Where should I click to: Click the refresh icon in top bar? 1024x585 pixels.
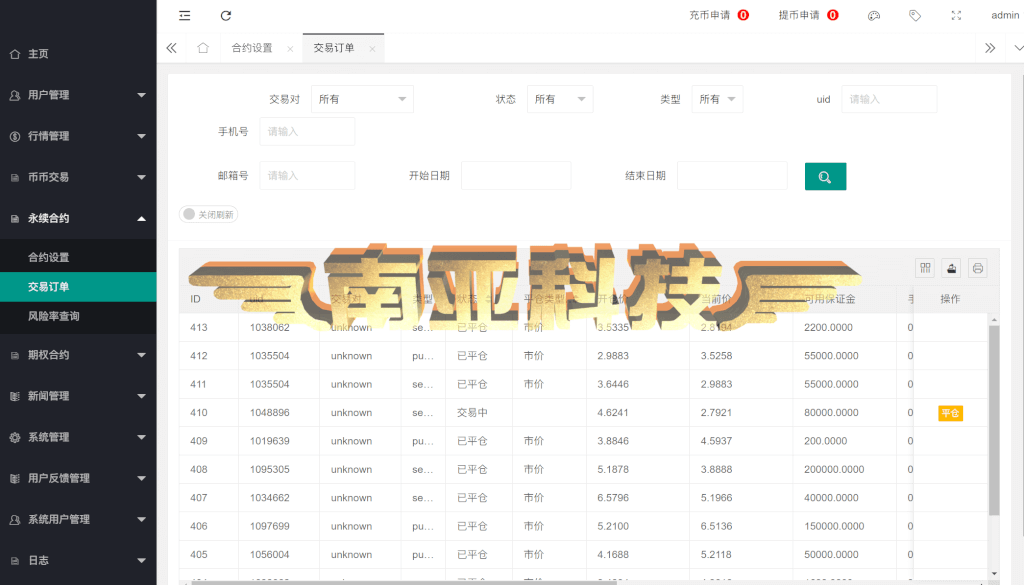click(x=226, y=16)
